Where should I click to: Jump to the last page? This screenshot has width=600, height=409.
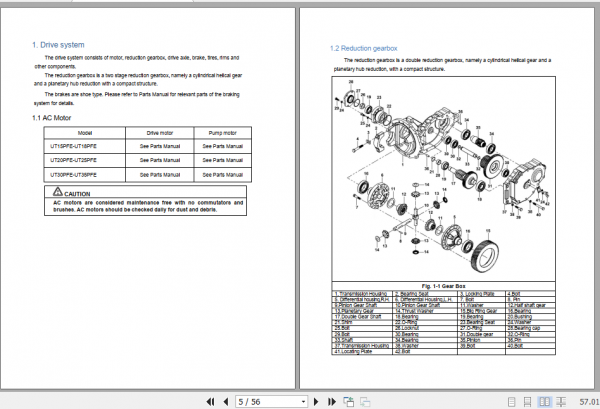332,402
